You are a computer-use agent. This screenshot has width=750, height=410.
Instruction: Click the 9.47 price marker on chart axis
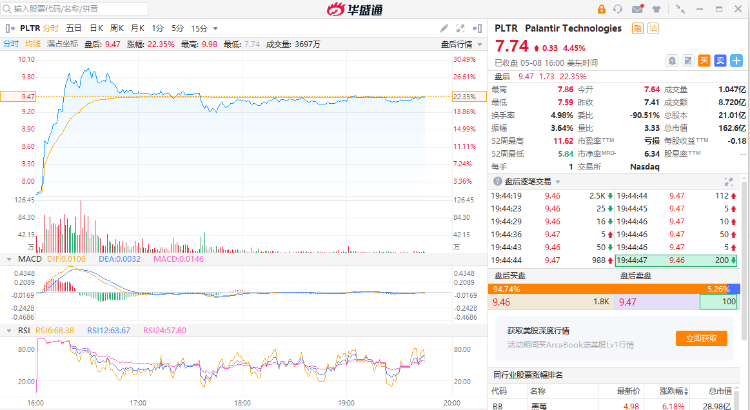[18, 97]
